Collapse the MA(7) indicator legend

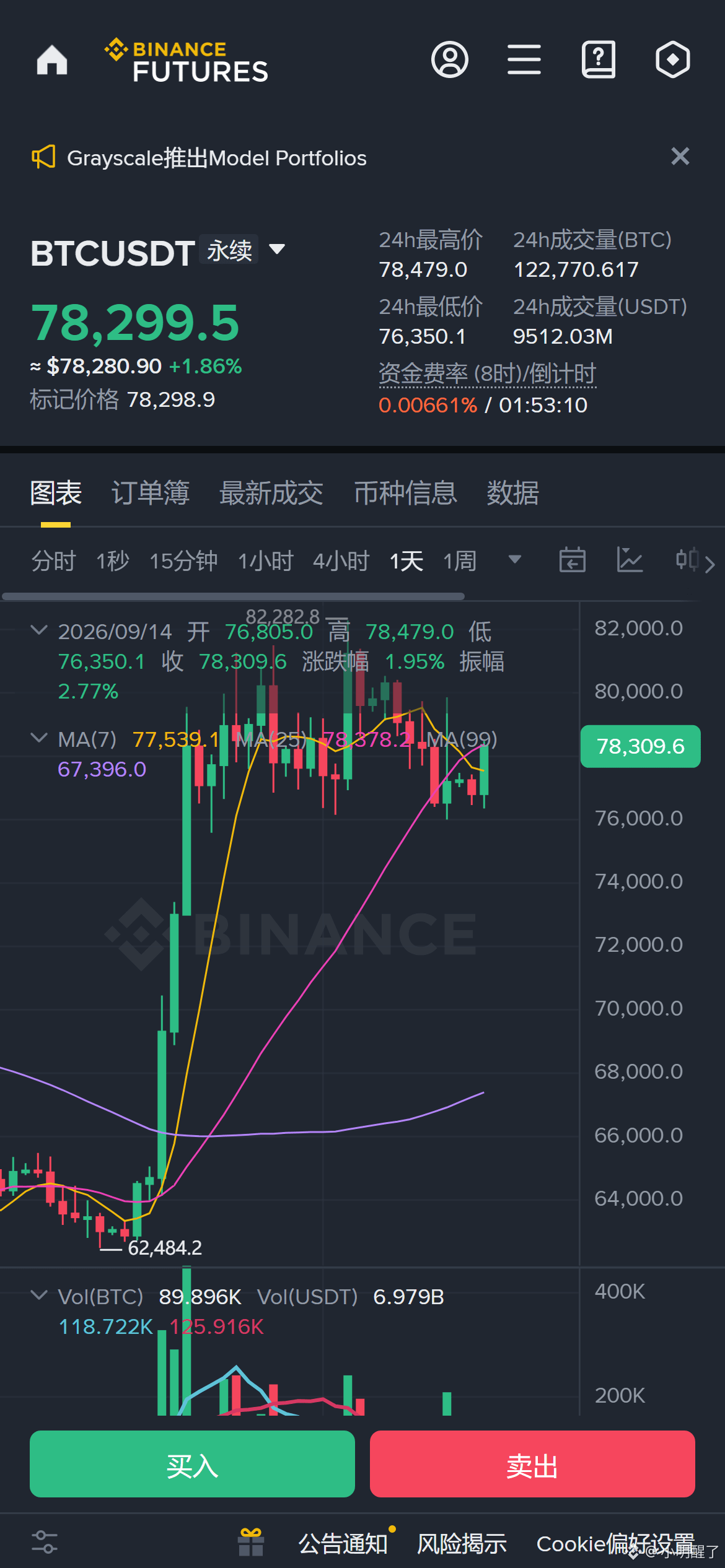(39, 738)
